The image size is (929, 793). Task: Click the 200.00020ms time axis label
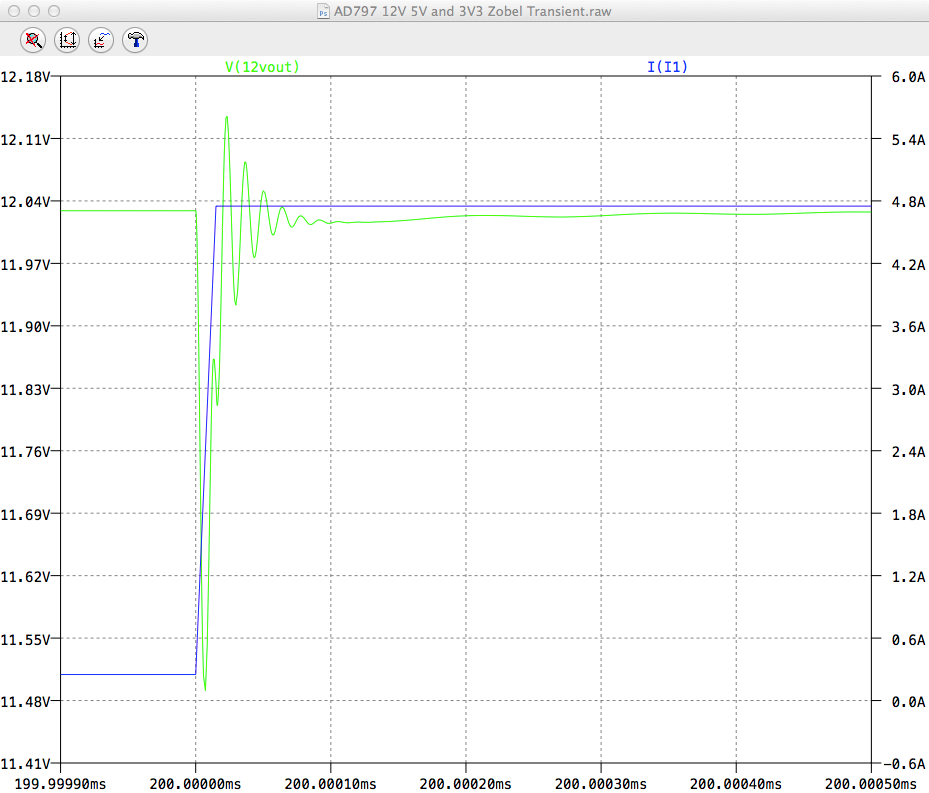[x=466, y=784]
